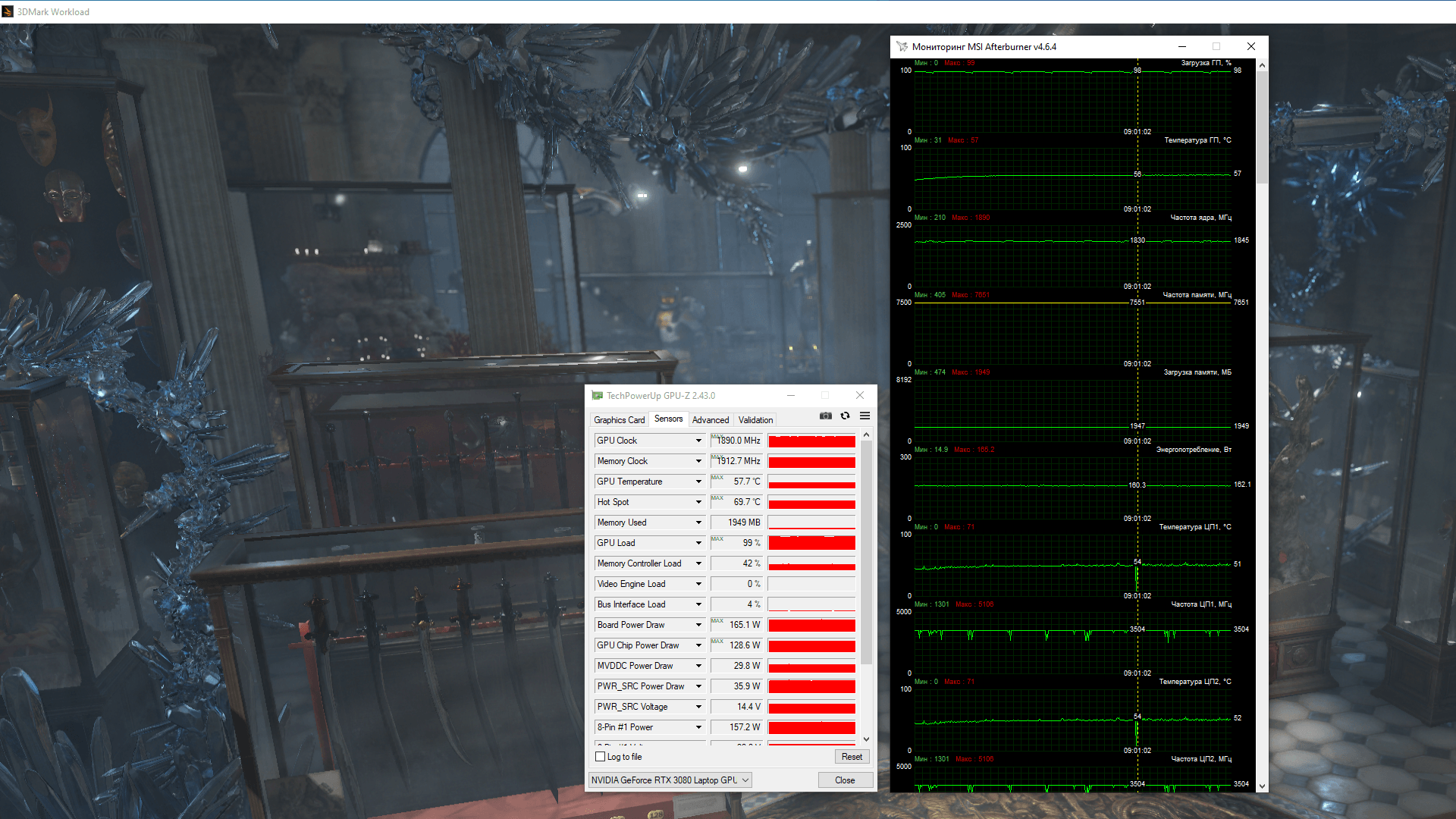Click the GPU-Z title bar app icon
The width and height of the screenshot is (1456, 819).
[597, 395]
